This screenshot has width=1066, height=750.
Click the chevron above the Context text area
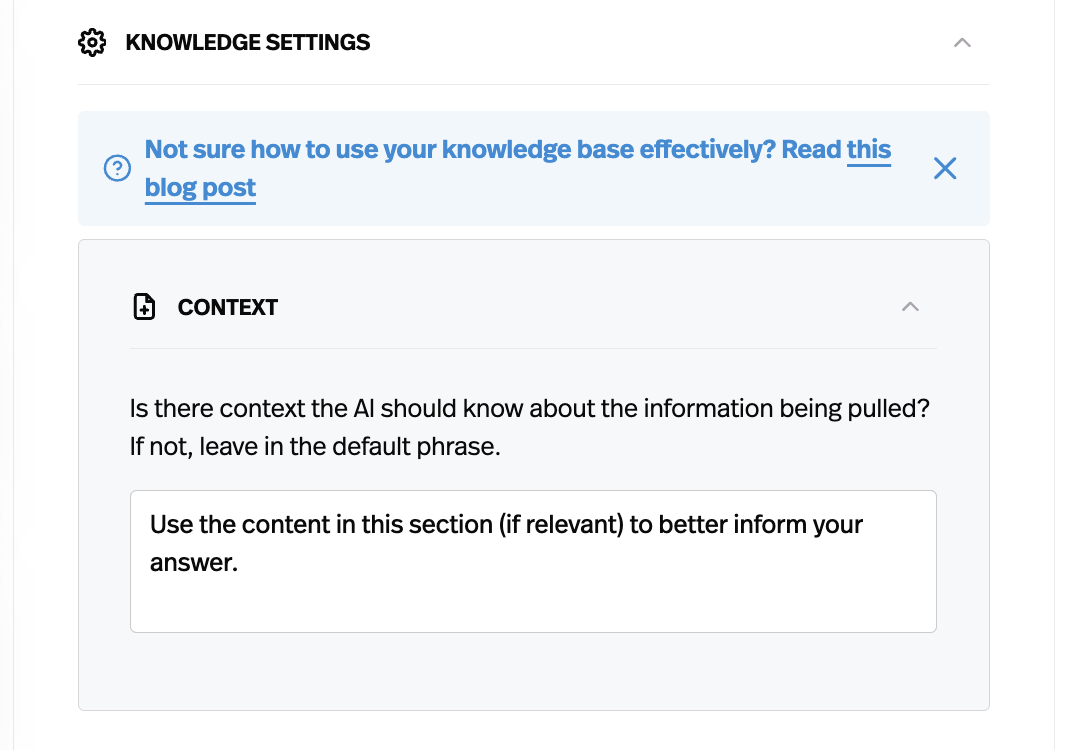click(x=910, y=307)
